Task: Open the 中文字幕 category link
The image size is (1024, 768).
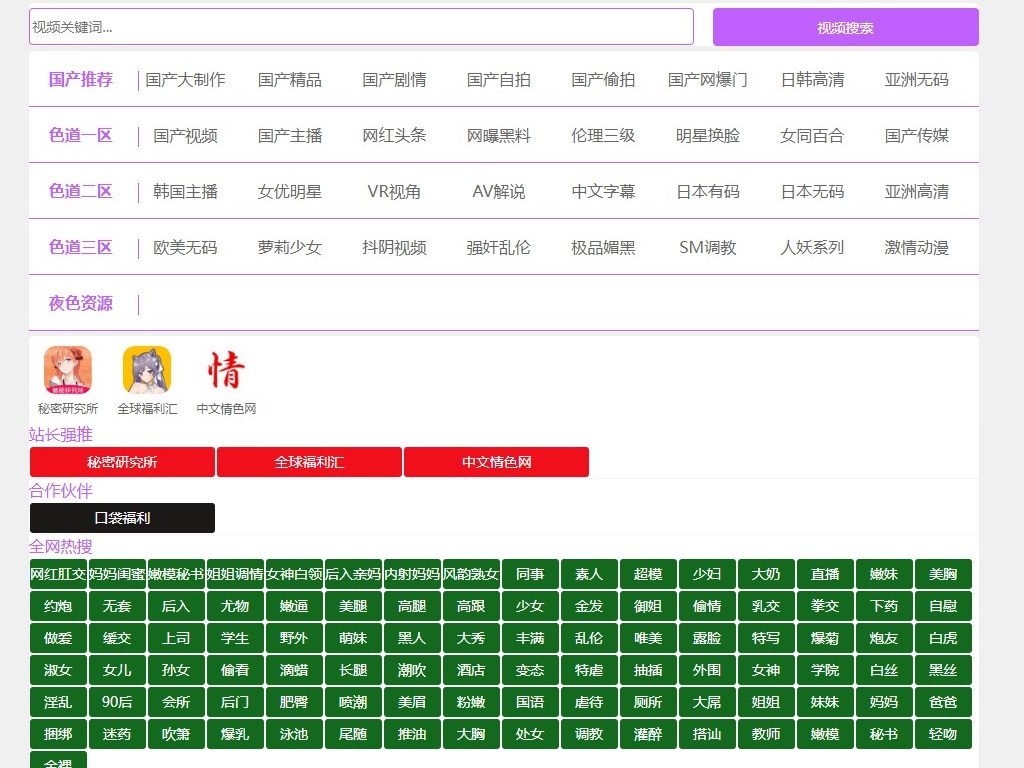Action: tap(603, 191)
